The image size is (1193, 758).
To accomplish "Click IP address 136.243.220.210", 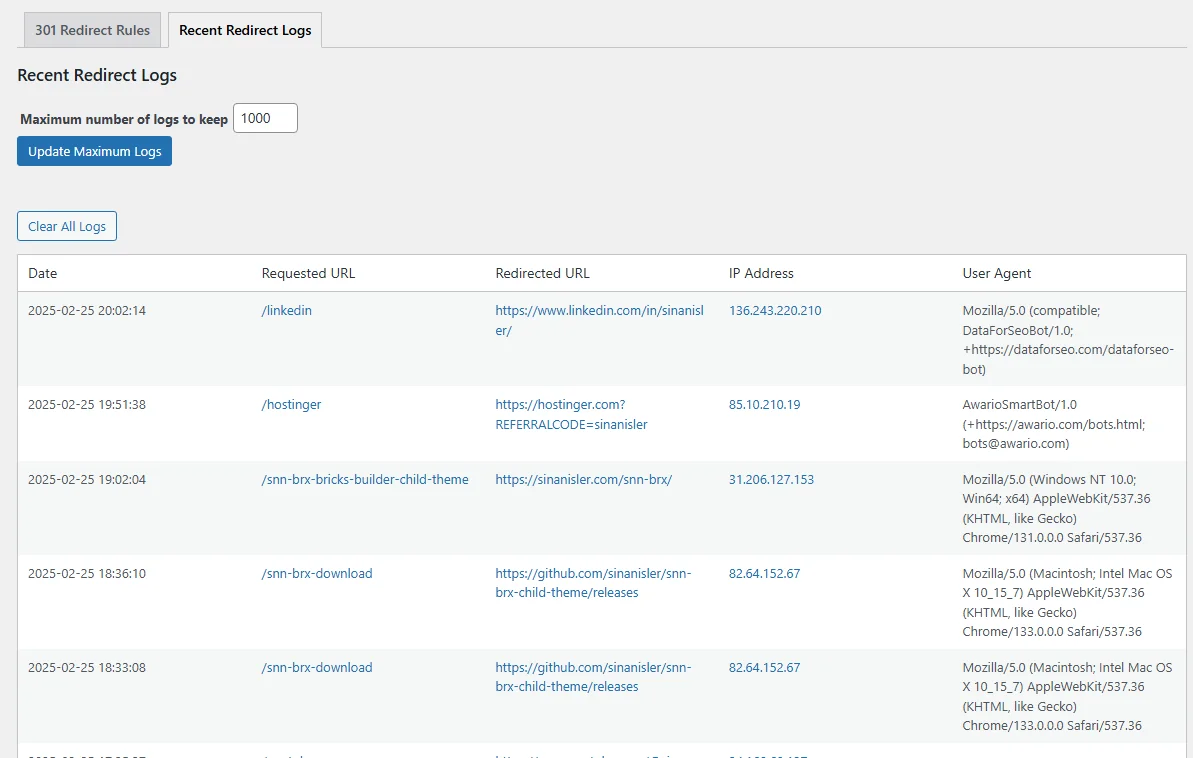I will [775, 311].
